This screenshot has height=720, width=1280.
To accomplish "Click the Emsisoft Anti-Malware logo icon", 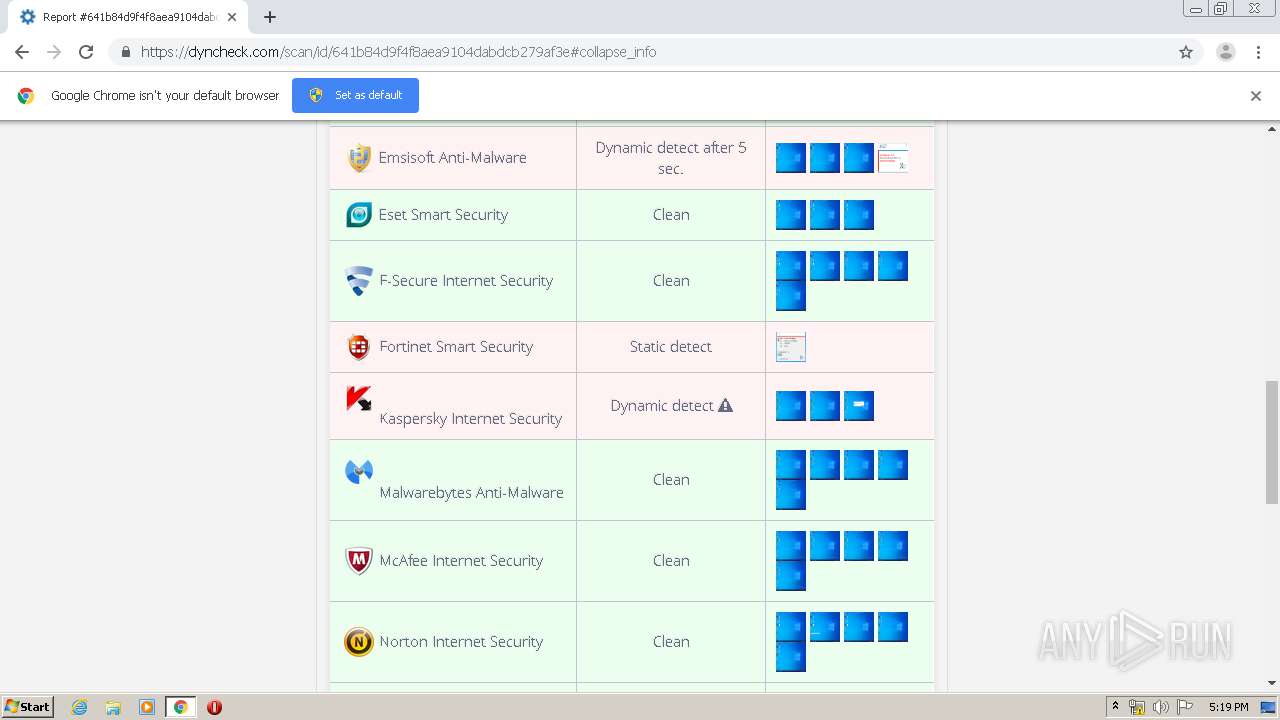I will click(x=359, y=157).
